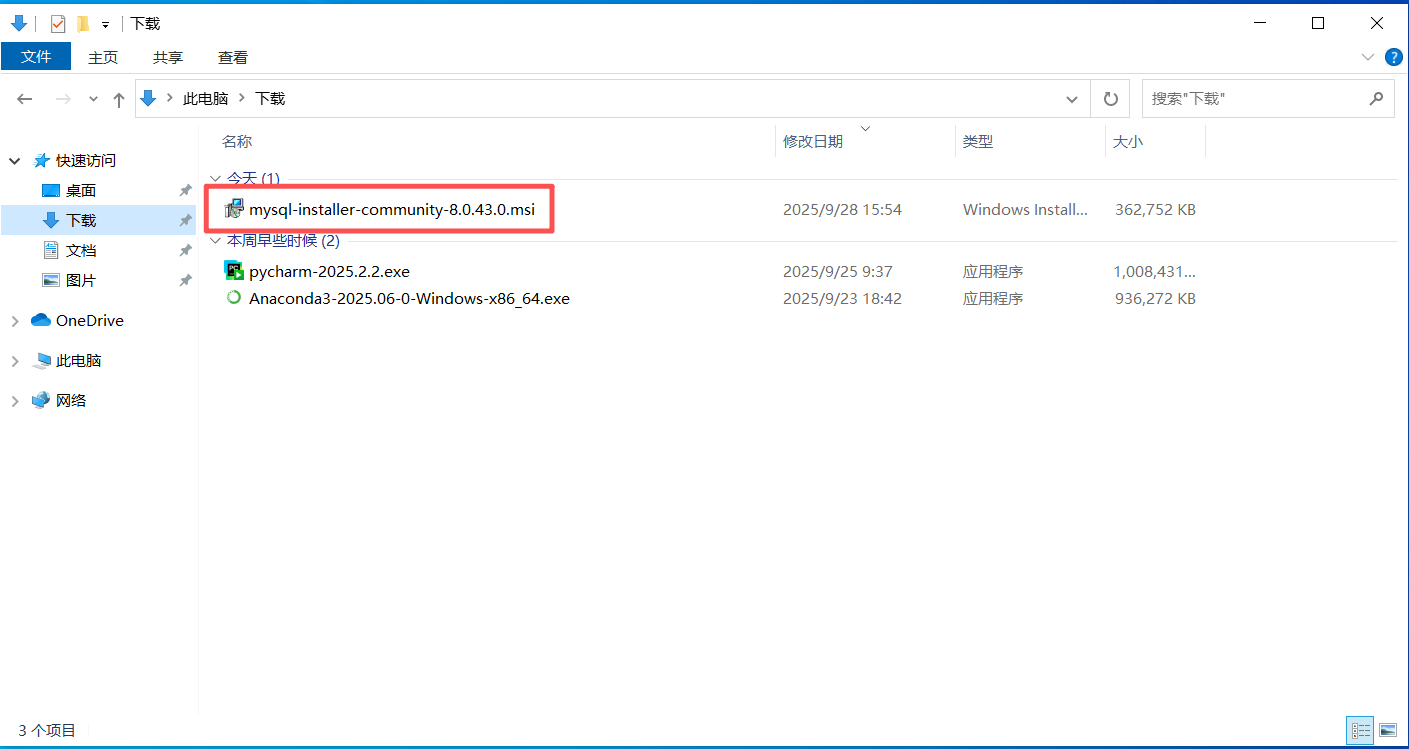Open 桌面 in the navigation pane
The image size is (1409, 749).
click(x=81, y=190)
